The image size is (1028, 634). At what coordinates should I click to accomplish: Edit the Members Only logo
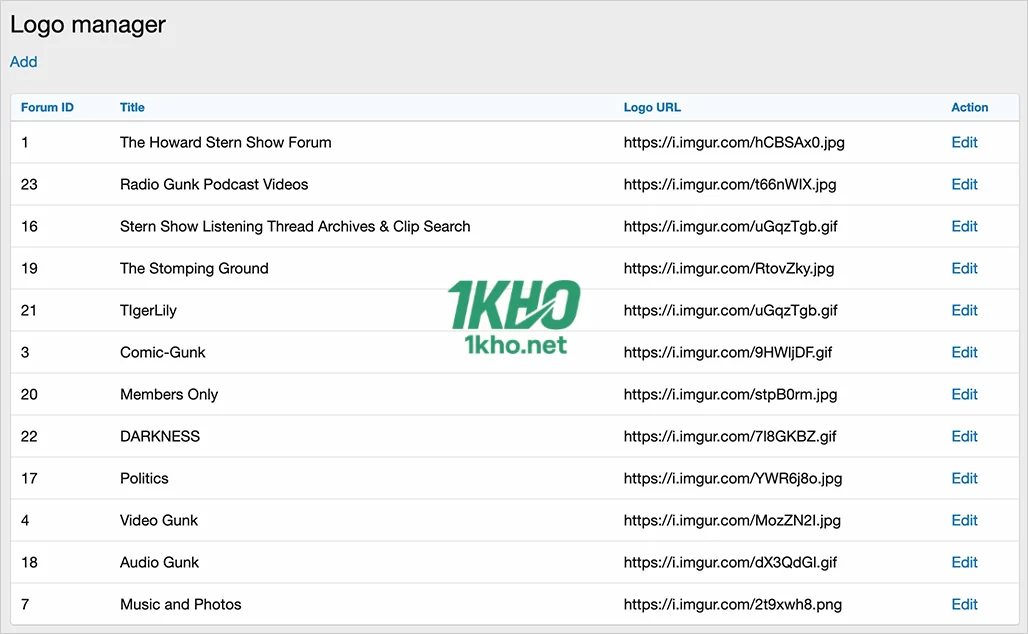click(x=963, y=394)
